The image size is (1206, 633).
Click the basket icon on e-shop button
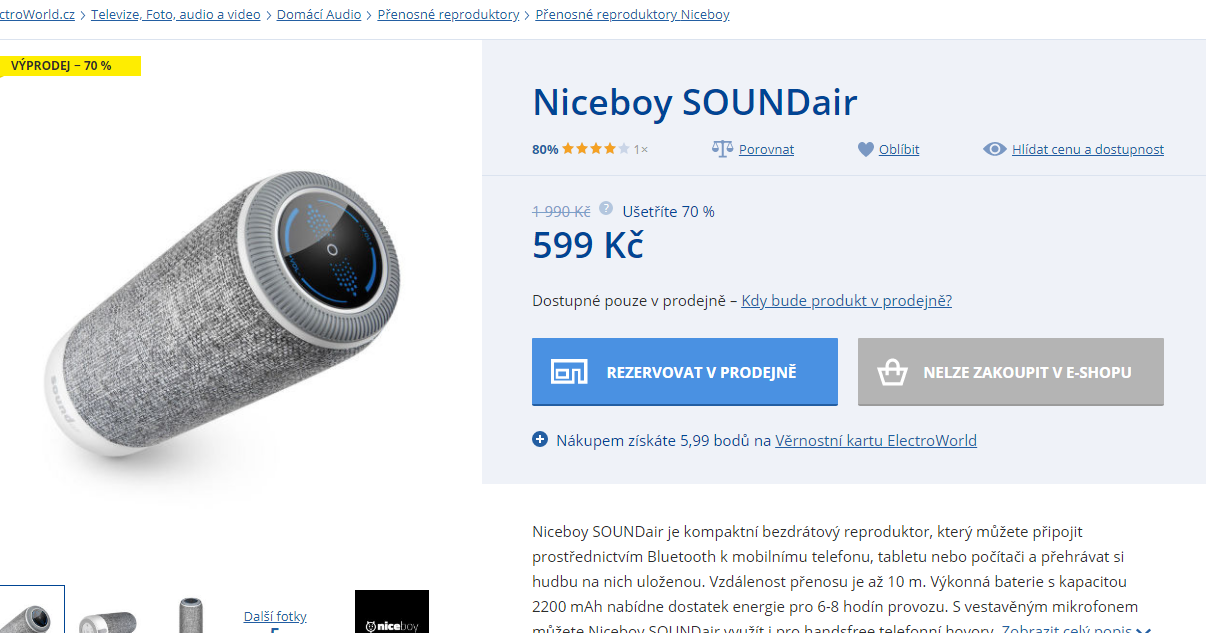tap(892, 372)
